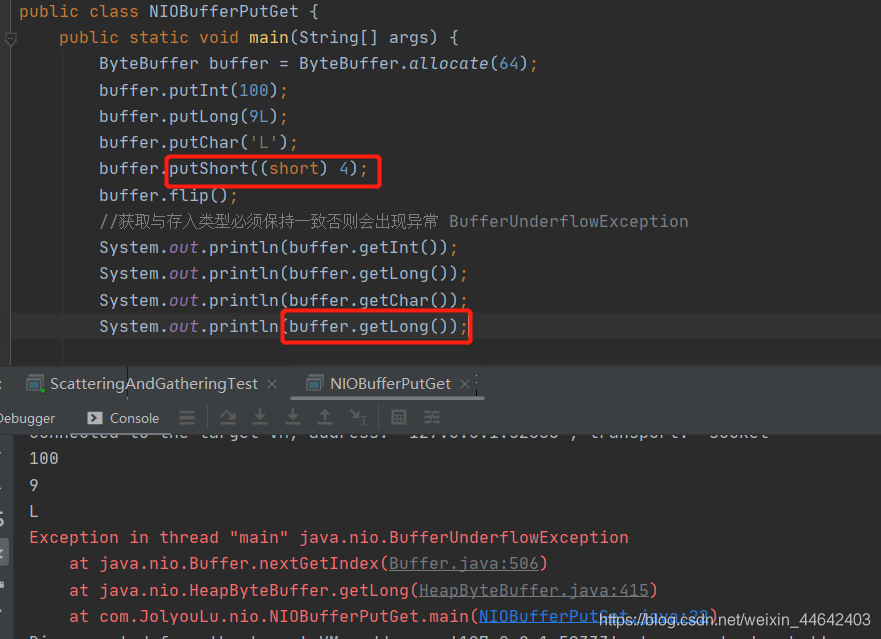Click the BufferUnderflowException error line in console
Viewport: 881px width, 639px height.
point(329,537)
